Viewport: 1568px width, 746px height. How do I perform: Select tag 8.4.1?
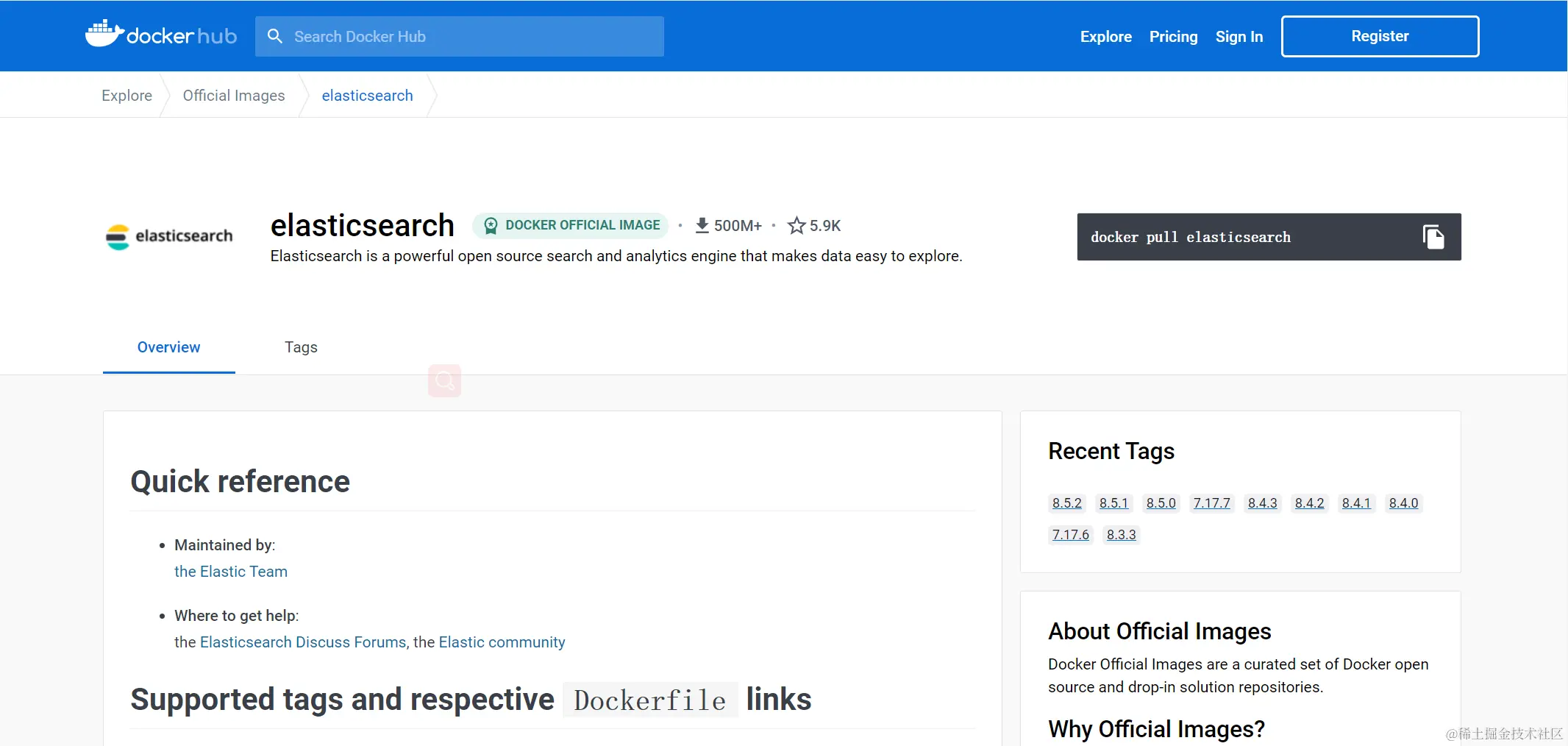click(x=1356, y=503)
